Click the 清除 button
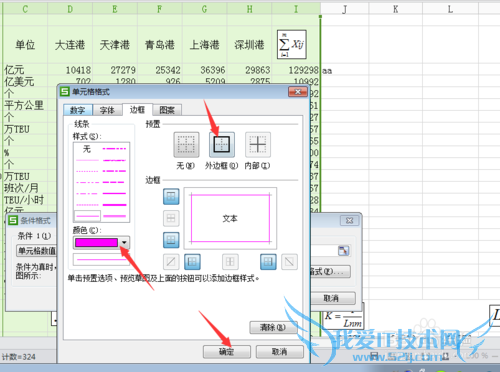500x372 pixels. point(273,327)
